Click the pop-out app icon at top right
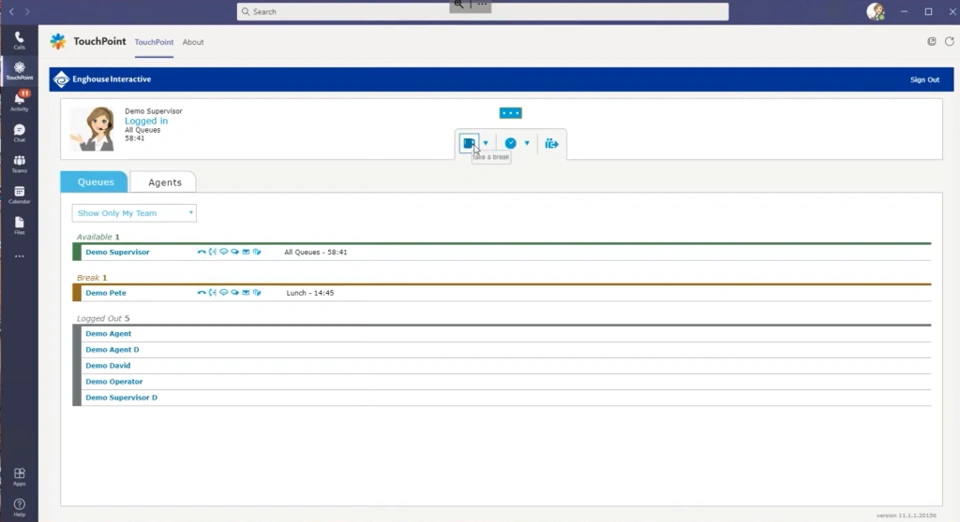This screenshot has height=522, width=960. (x=931, y=42)
